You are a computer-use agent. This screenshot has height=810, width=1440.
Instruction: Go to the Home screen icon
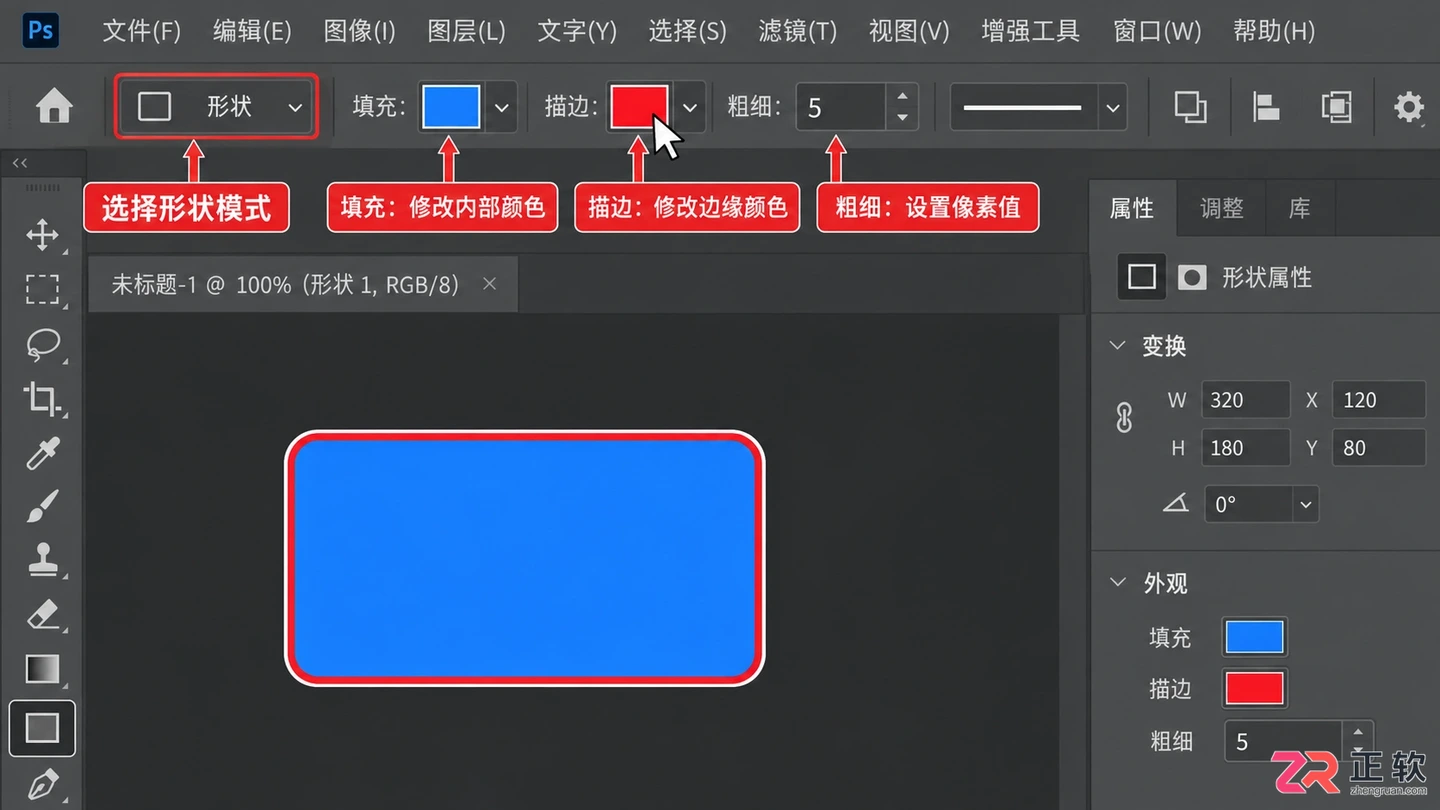tap(54, 106)
